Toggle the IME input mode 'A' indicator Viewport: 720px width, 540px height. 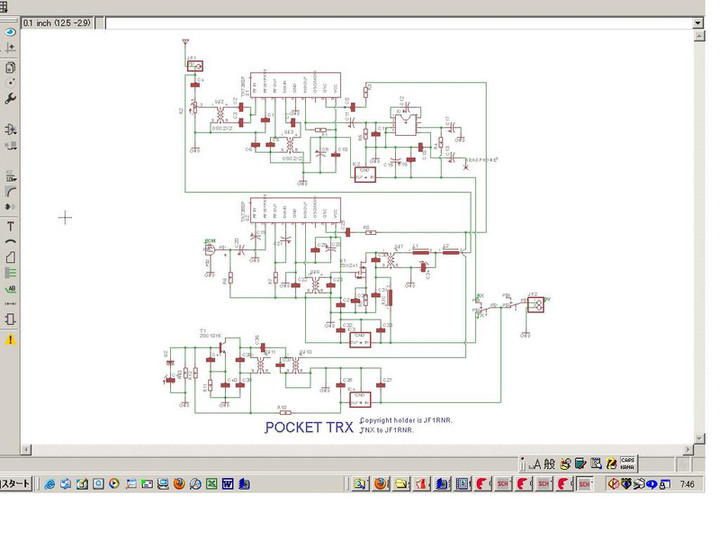tap(535, 464)
